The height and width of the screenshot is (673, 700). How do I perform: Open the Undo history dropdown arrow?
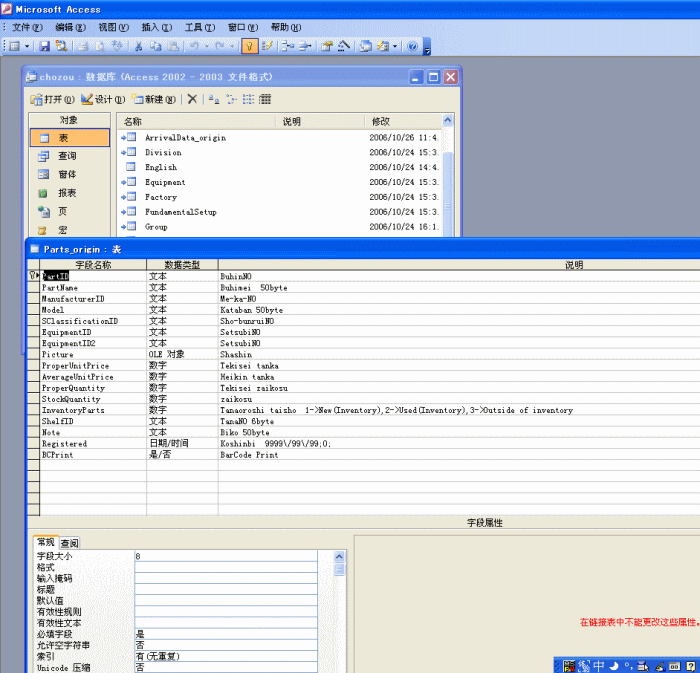click(207, 46)
